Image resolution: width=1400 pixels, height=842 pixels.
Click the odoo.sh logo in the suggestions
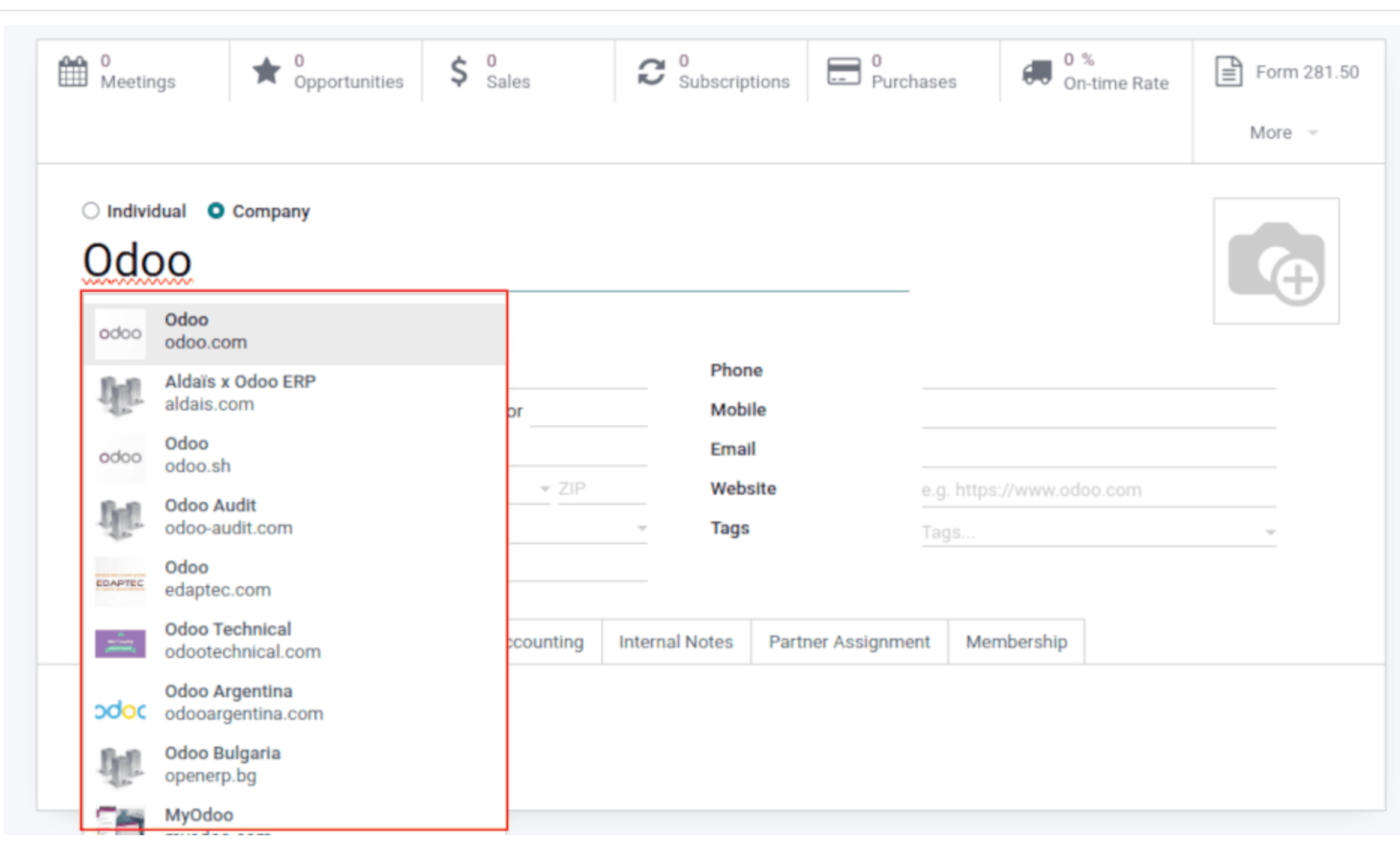point(120,456)
